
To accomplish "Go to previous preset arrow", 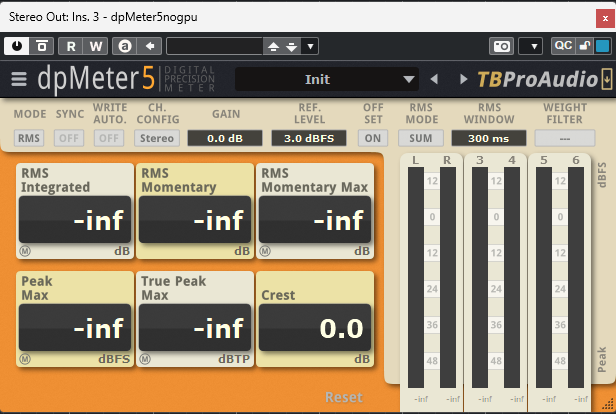I will (x=434, y=80).
